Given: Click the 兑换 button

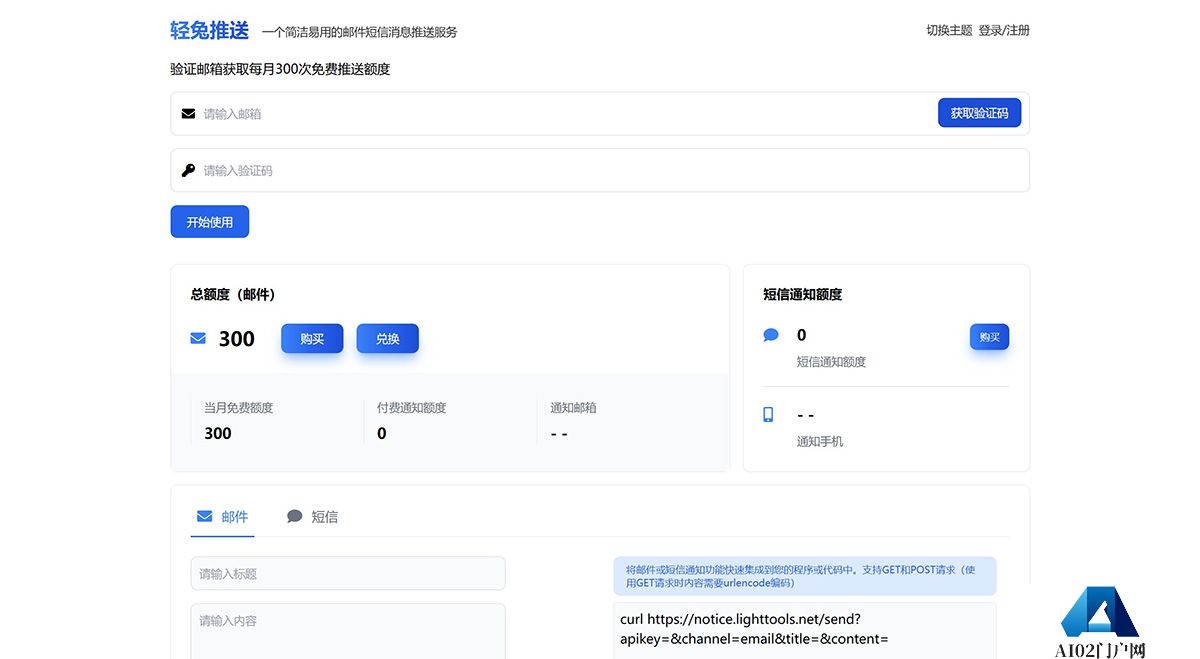Looking at the screenshot, I should (388, 339).
